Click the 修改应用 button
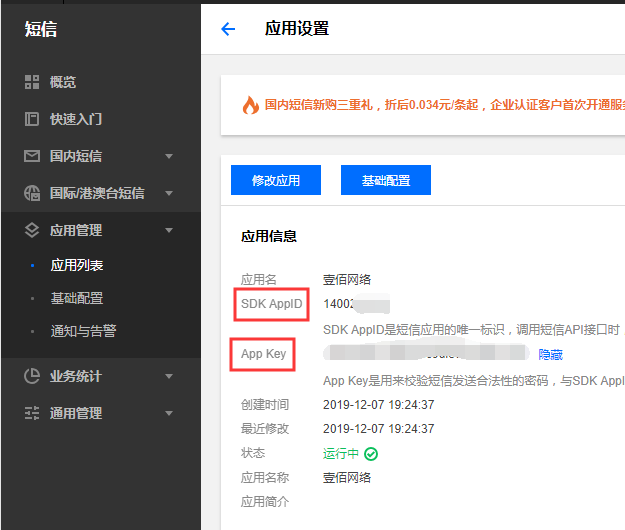The width and height of the screenshot is (625, 530). pos(276,180)
